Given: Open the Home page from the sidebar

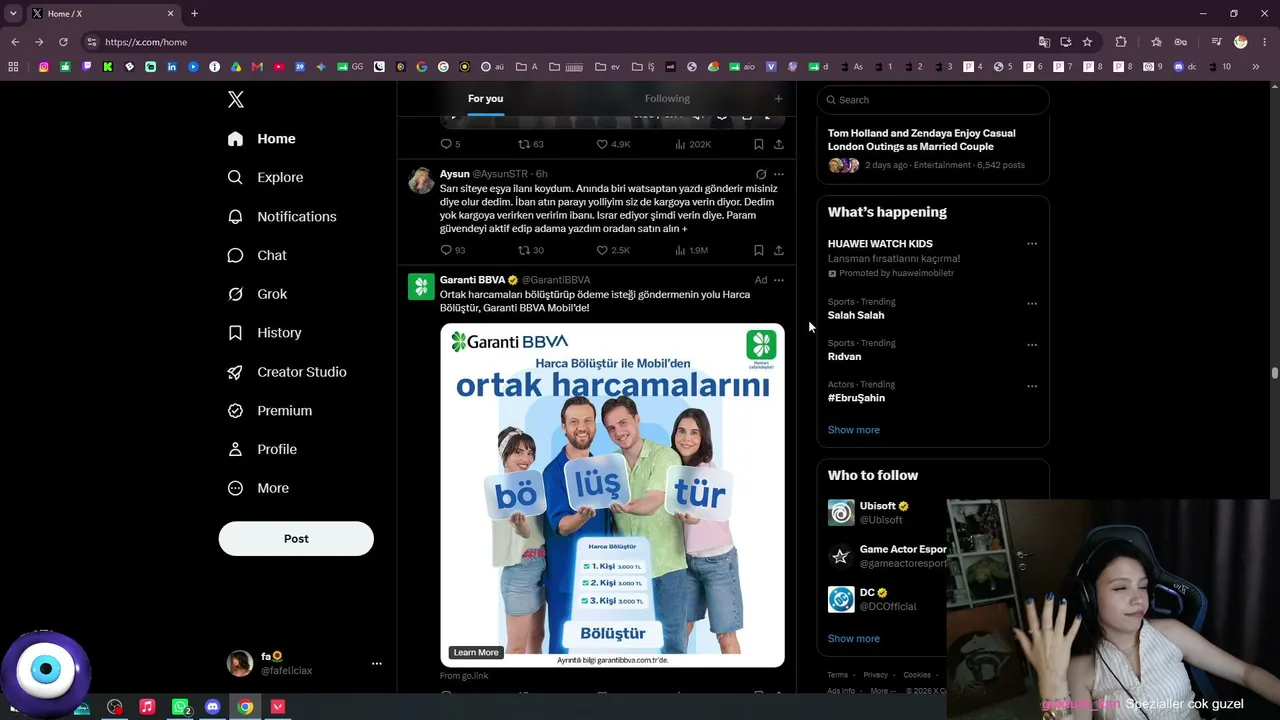Looking at the screenshot, I should pyautogui.click(x=261, y=139).
